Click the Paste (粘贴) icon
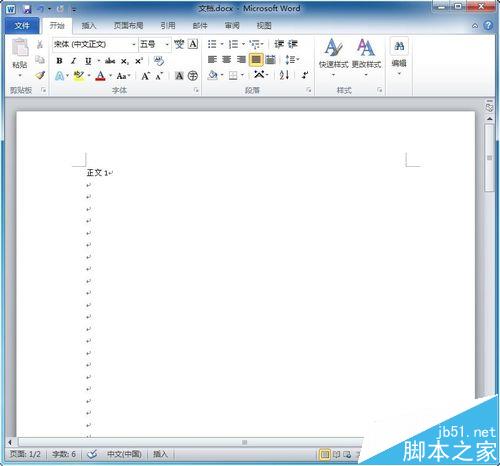500x466 pixels. click(x=20, y=47)
